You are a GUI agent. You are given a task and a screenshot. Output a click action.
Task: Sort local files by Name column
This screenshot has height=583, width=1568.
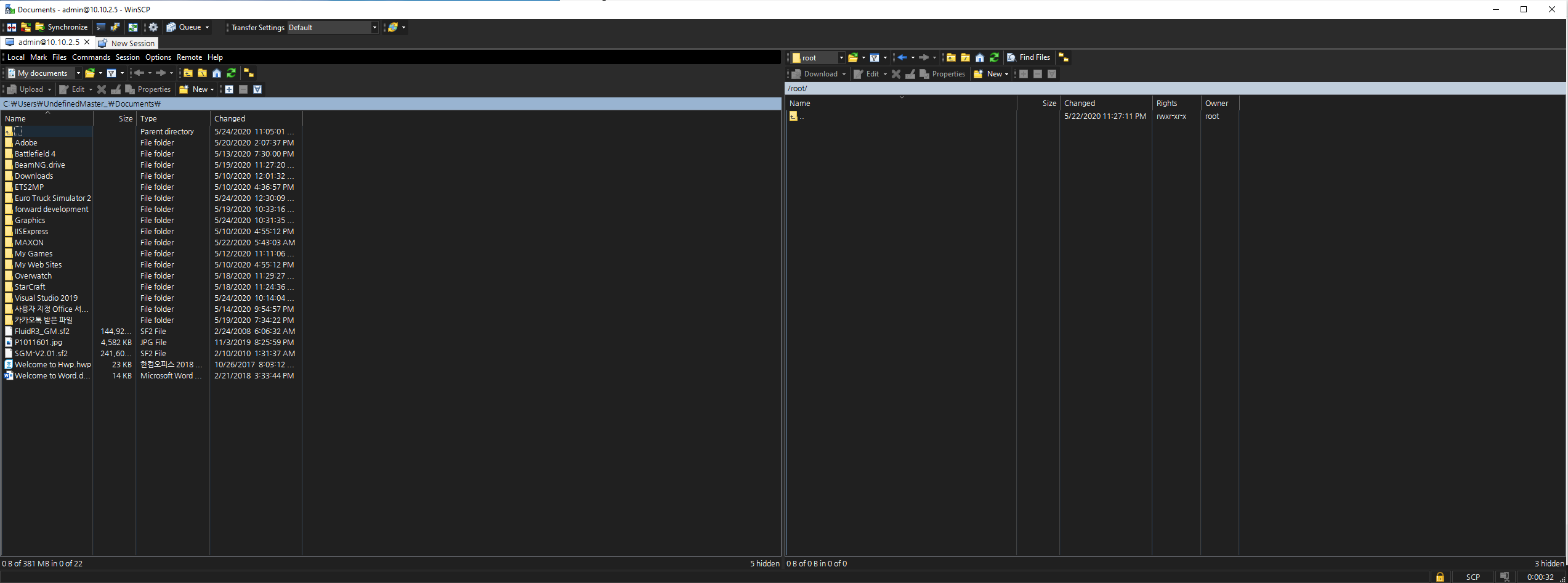coord(47,118)
